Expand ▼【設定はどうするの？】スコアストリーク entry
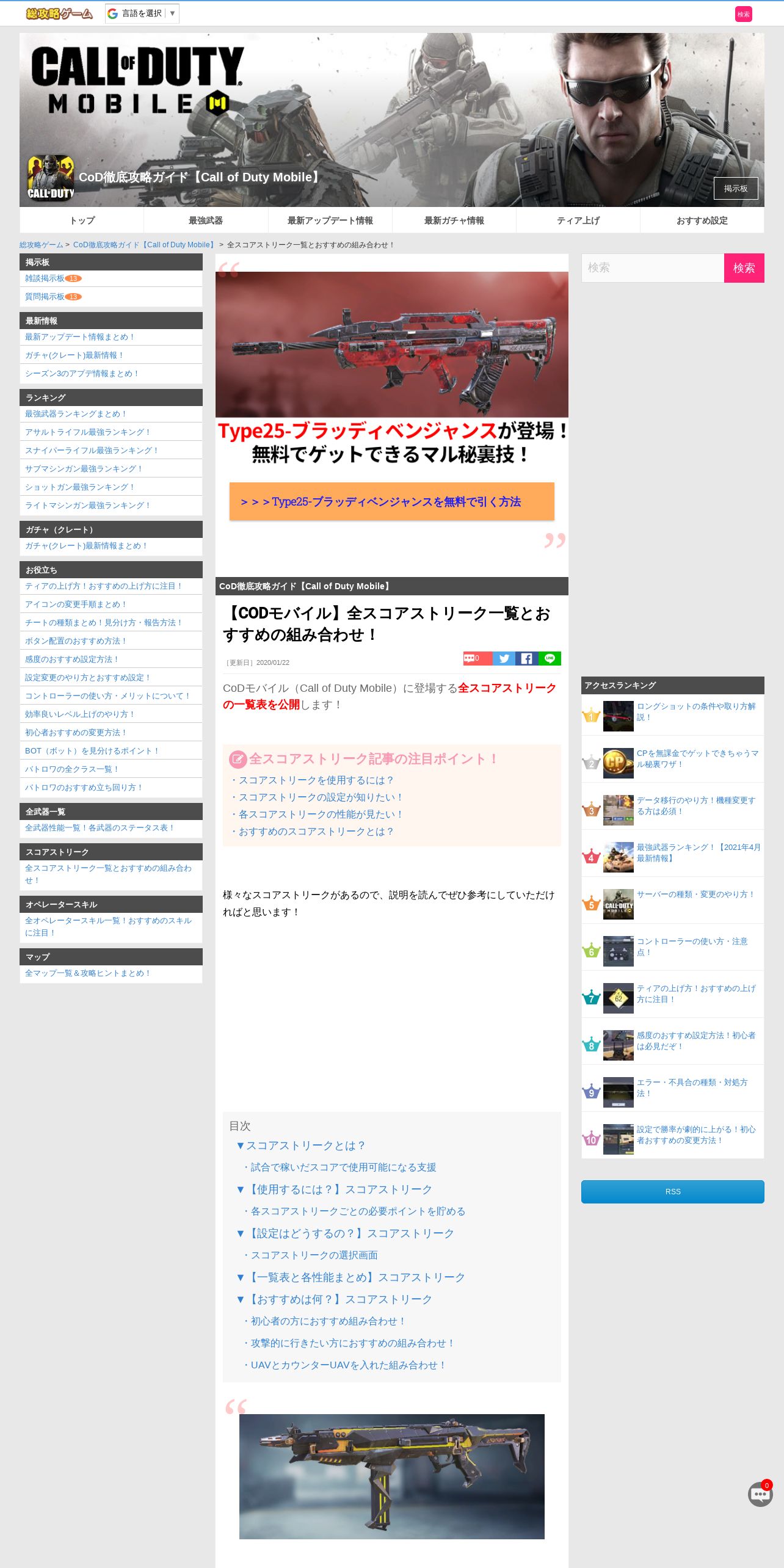Viewport: 784px width, 1568px height. pyautogui.click(x=345, y=1233)
